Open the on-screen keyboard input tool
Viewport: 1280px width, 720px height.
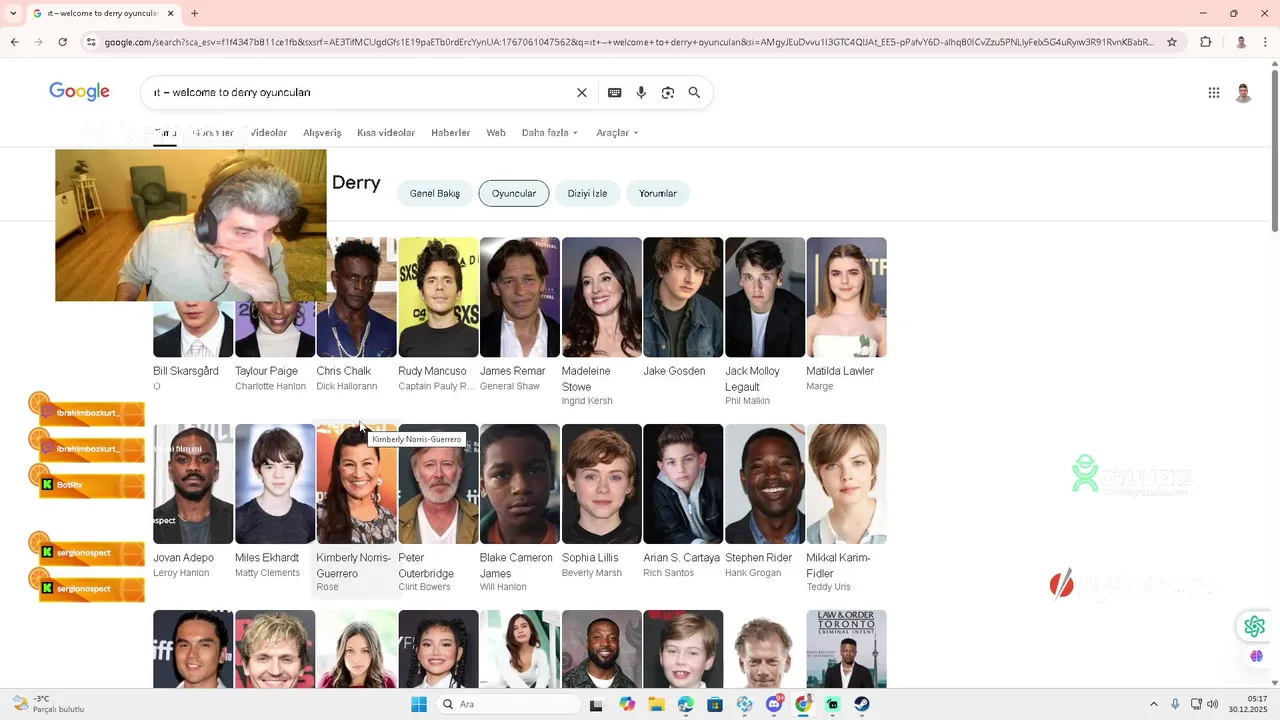(615, 93)
